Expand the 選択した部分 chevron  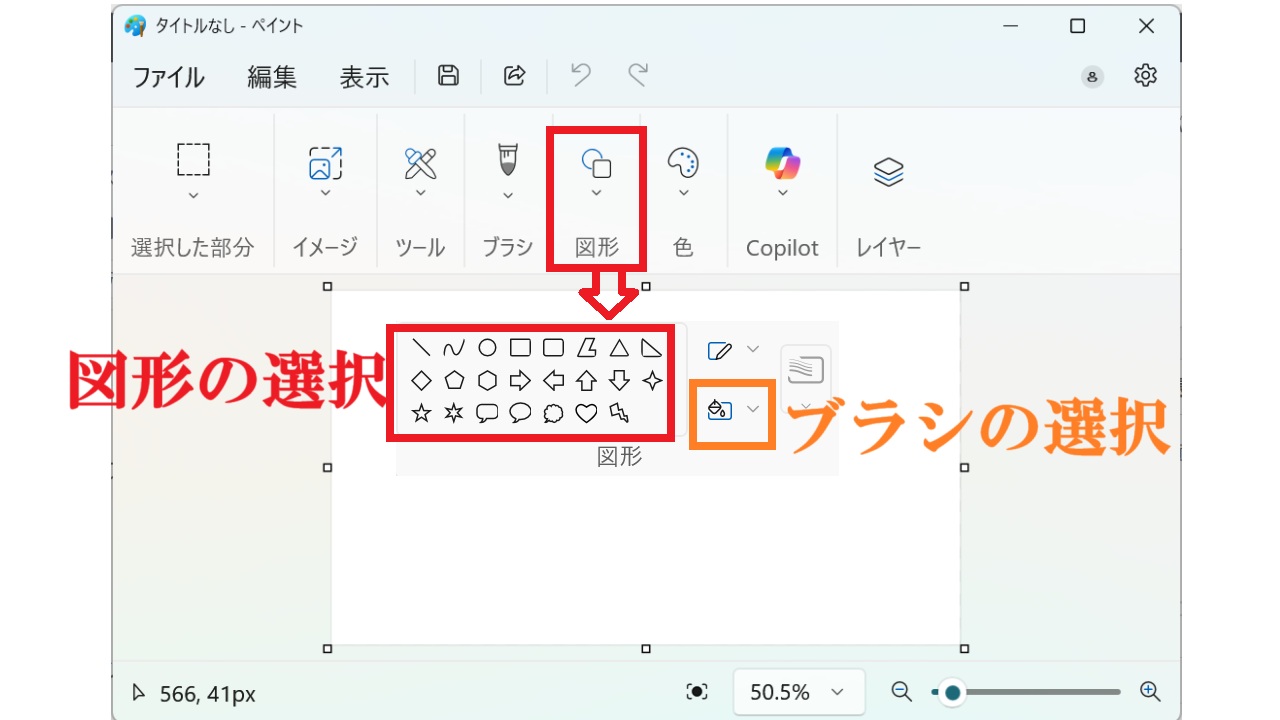pyautogui.click(x=193, y=195)
